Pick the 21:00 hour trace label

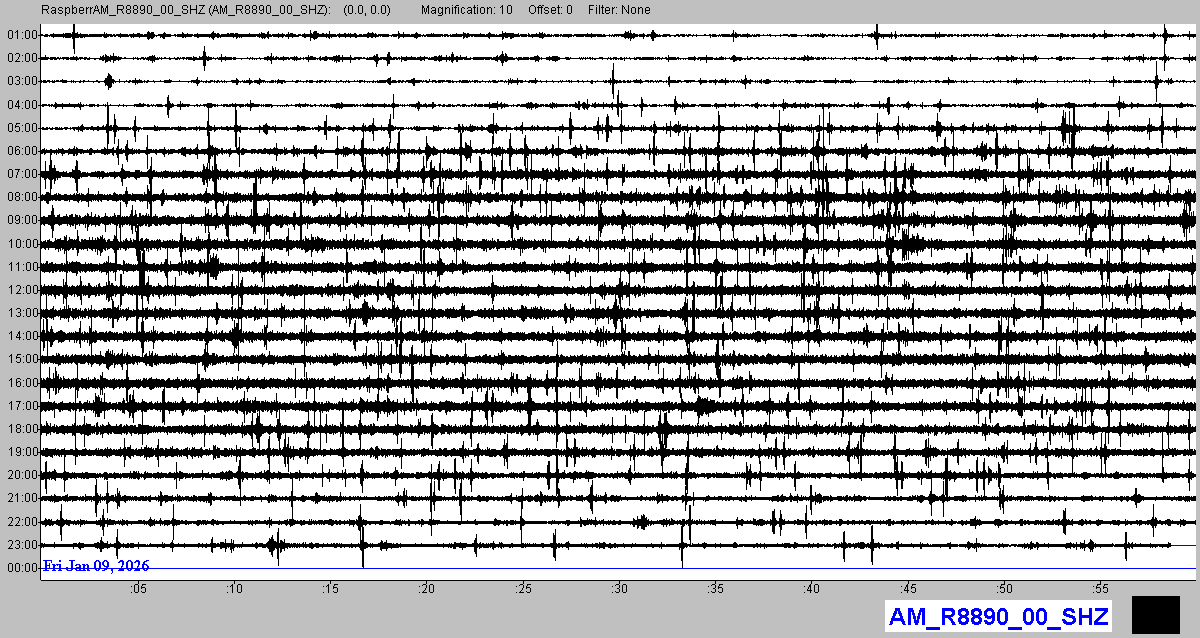pyautogui.click(x=21, y=498)
